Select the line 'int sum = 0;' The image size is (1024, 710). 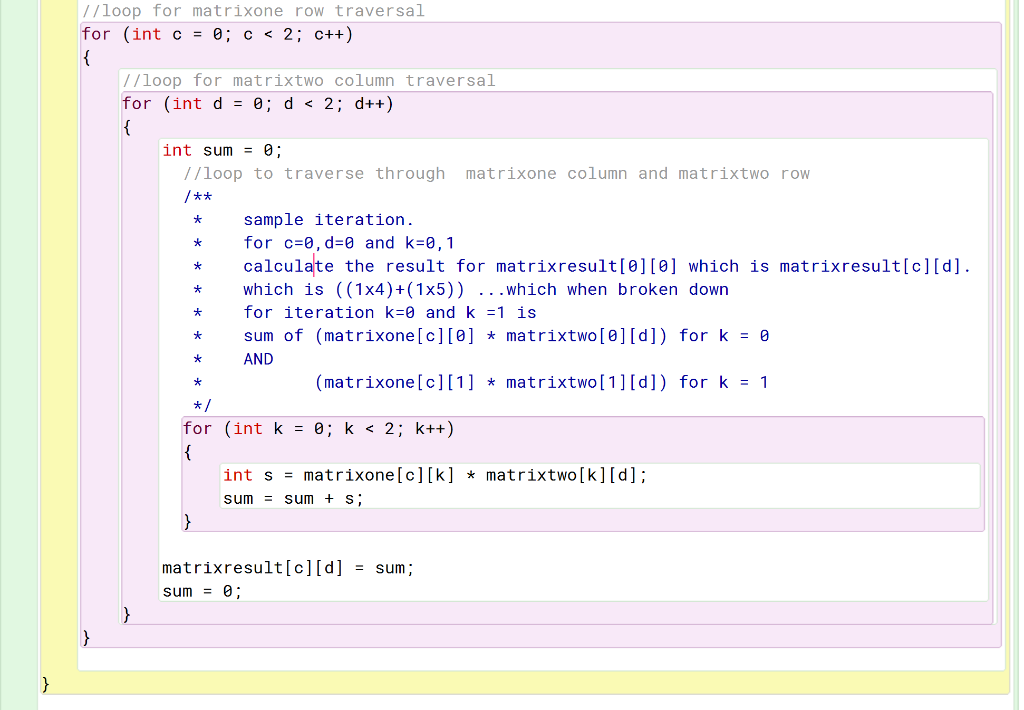[221, 150]
